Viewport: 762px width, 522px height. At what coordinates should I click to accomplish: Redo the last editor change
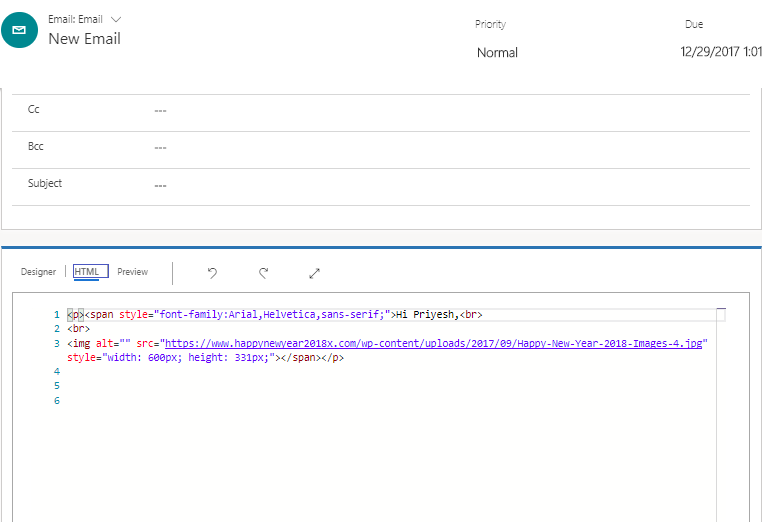coord(263,273)
